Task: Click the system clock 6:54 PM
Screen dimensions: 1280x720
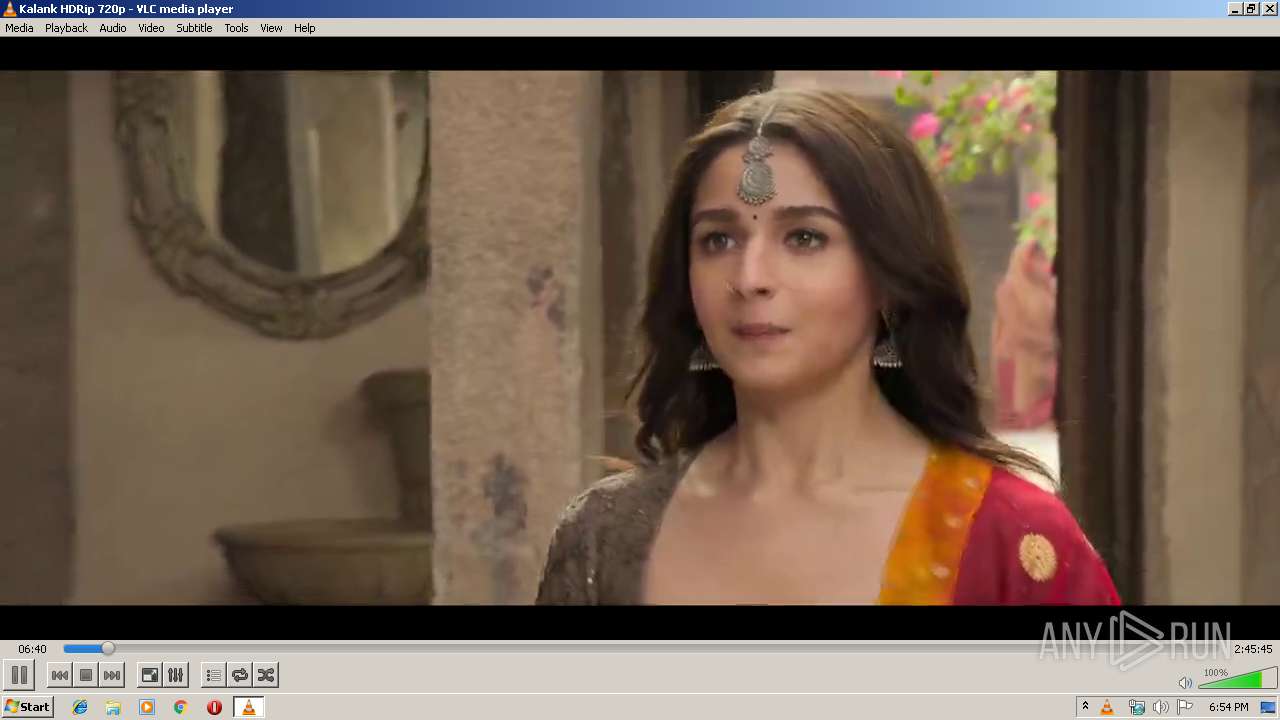Action: 1228,707
